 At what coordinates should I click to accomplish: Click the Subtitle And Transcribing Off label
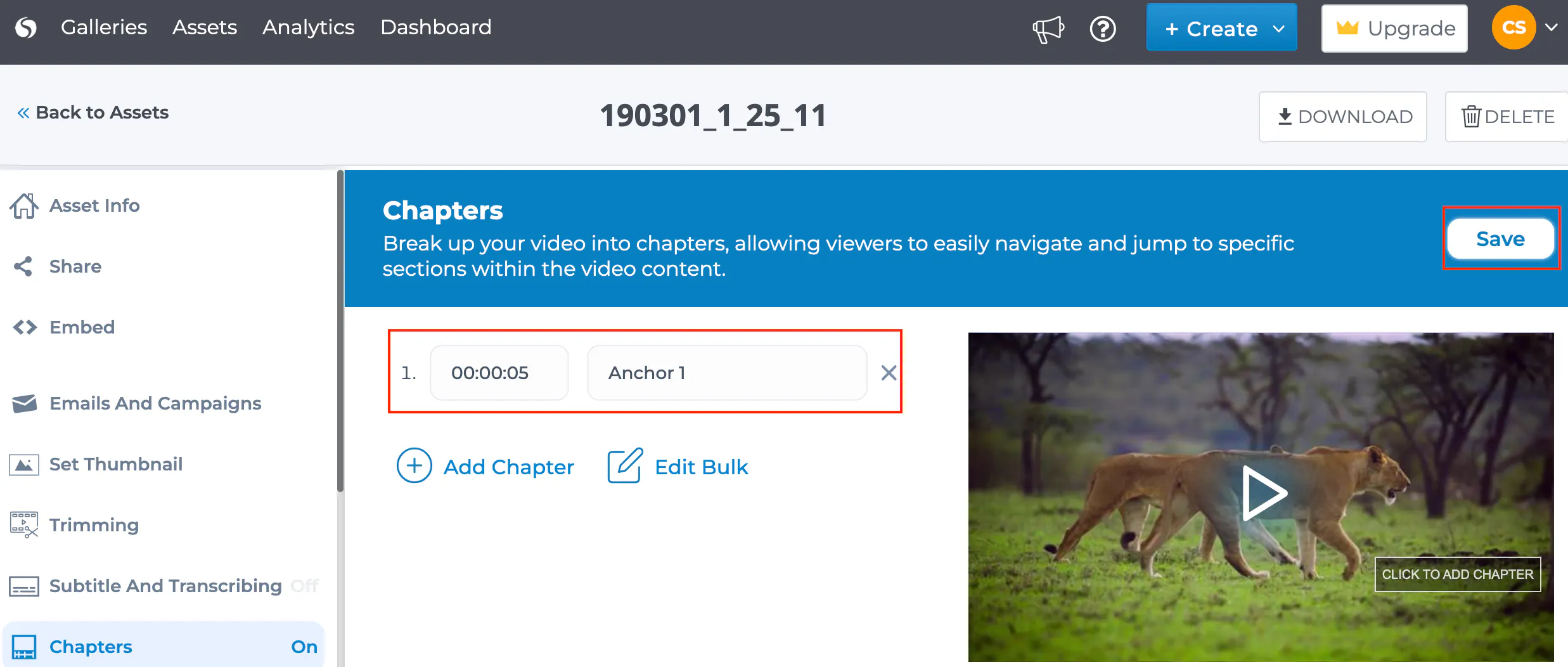click(x=305, y=586)
